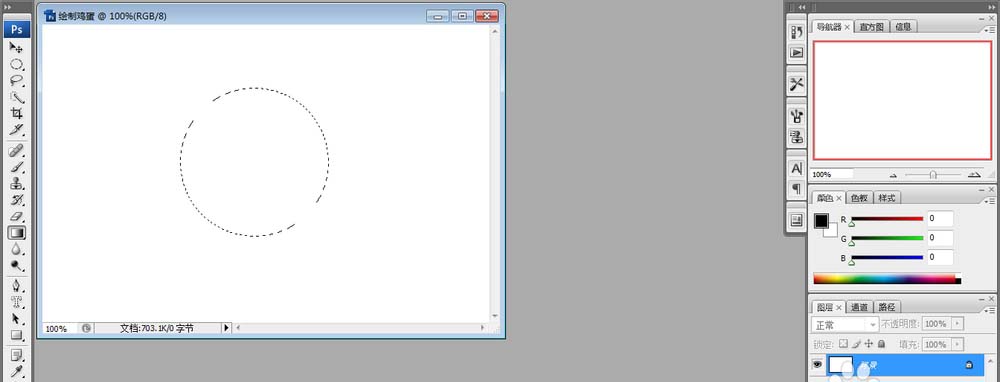Open the Brushes panel icon in dock
Image resolution: width=1000 pixels, height=382 pixels.
797,115
